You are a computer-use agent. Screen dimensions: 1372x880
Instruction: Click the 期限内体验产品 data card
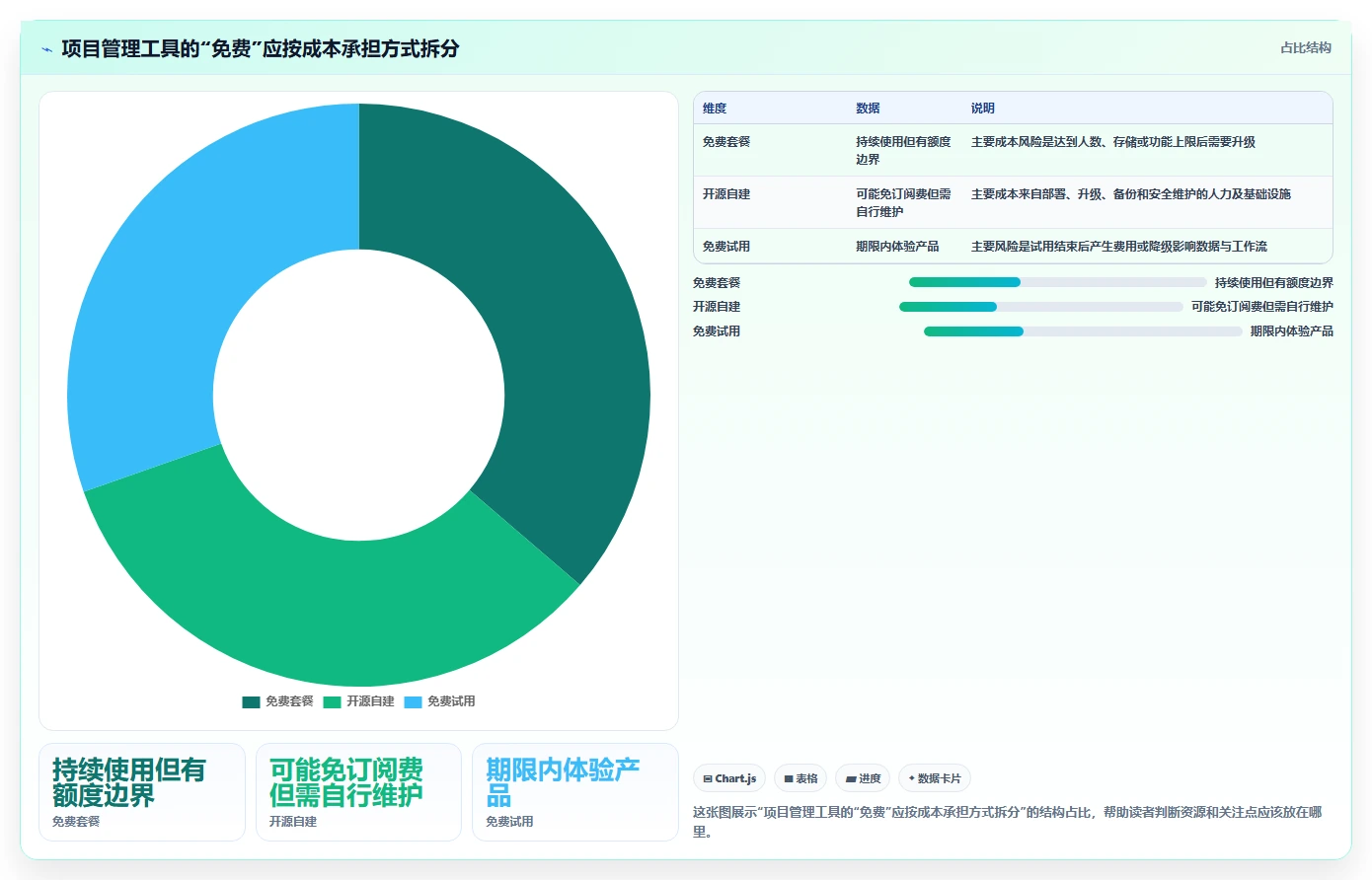pos(575,792)
